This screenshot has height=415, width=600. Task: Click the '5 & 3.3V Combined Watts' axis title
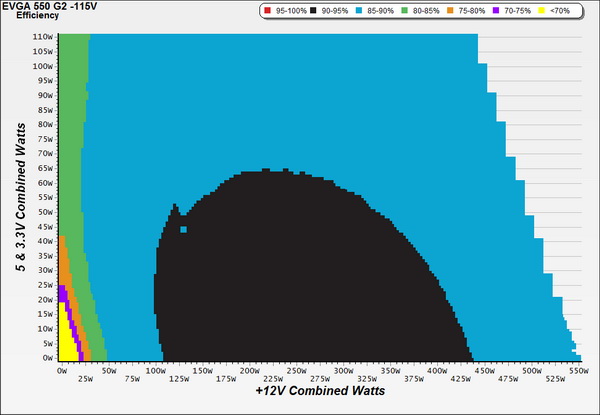coord(21,197)
